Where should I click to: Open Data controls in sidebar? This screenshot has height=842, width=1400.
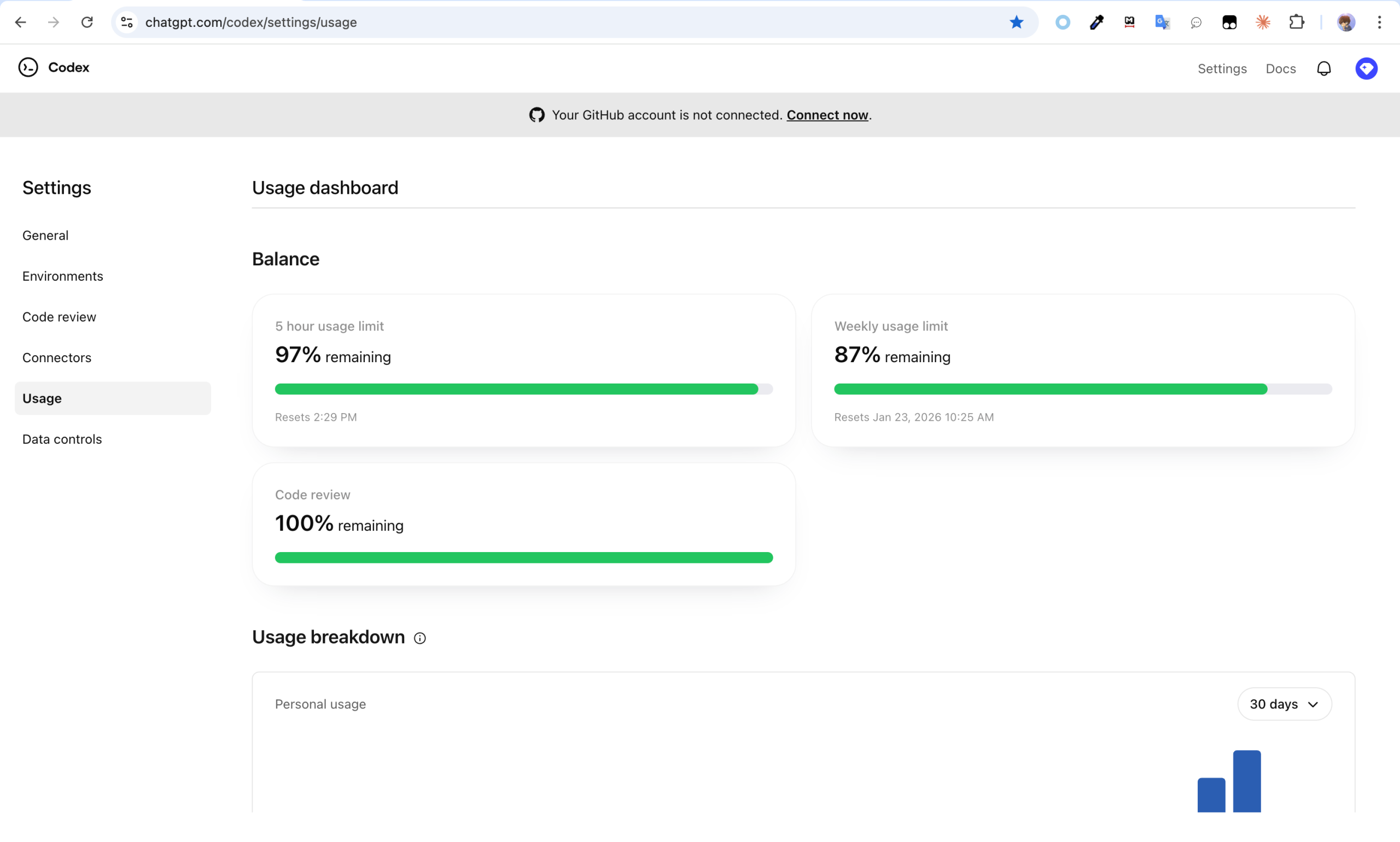coord(62,439)
